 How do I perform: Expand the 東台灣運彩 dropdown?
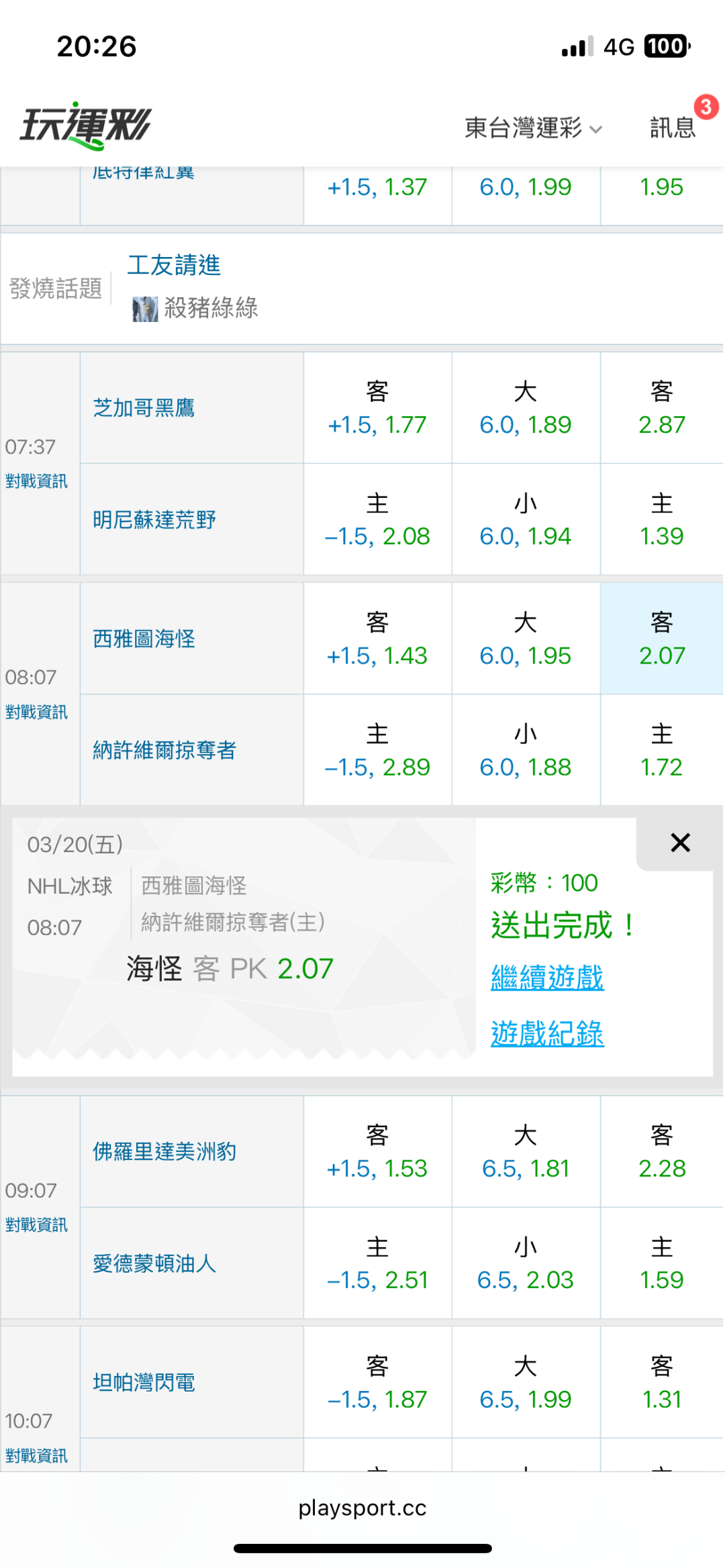pyautogui.click(x=533, y=127)
